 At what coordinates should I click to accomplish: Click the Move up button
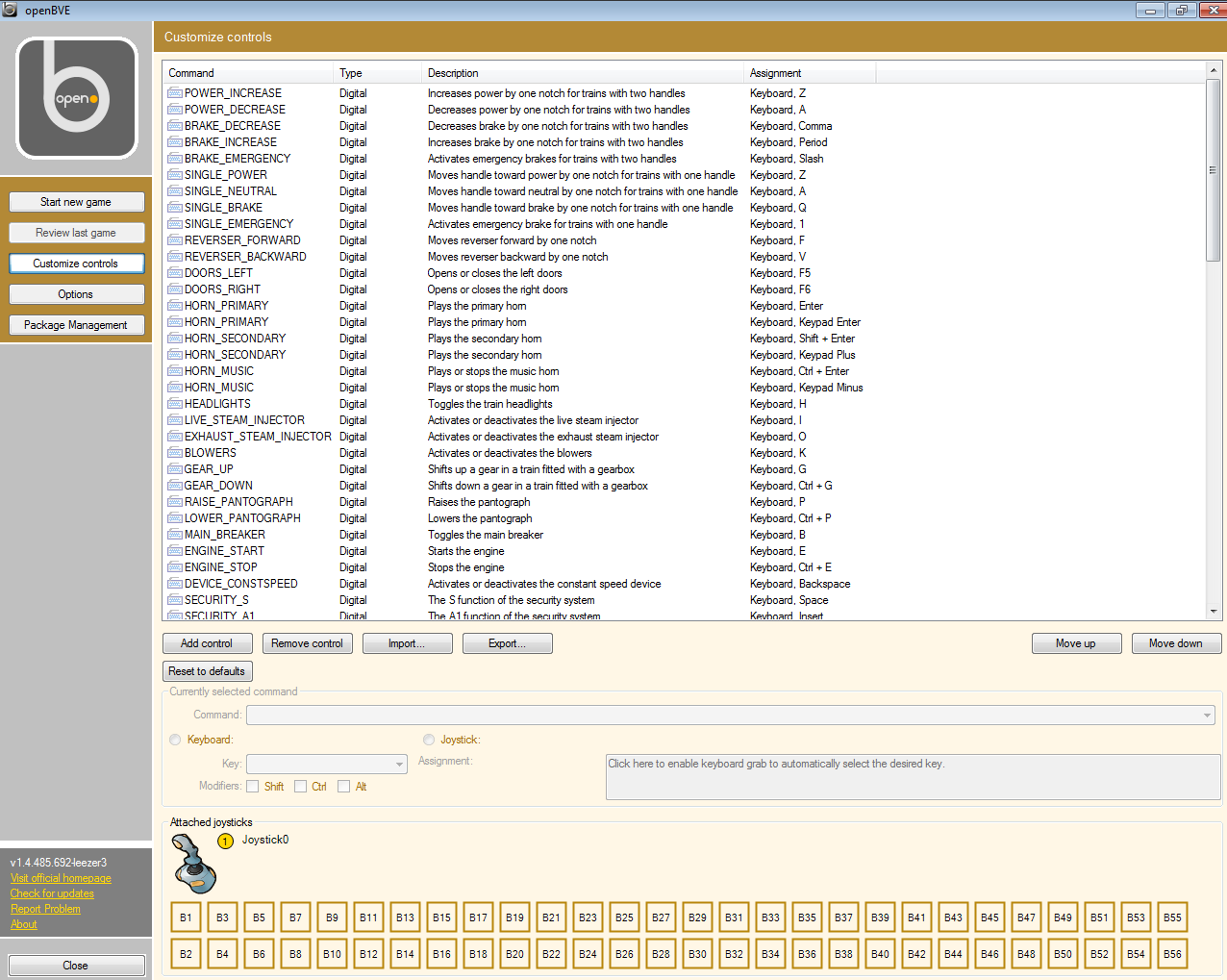point(1076,643)
